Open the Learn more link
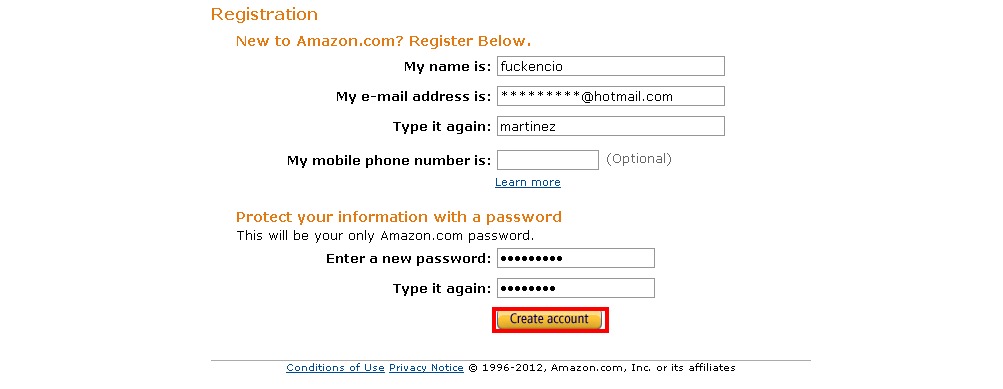 [x=528, y=182]
